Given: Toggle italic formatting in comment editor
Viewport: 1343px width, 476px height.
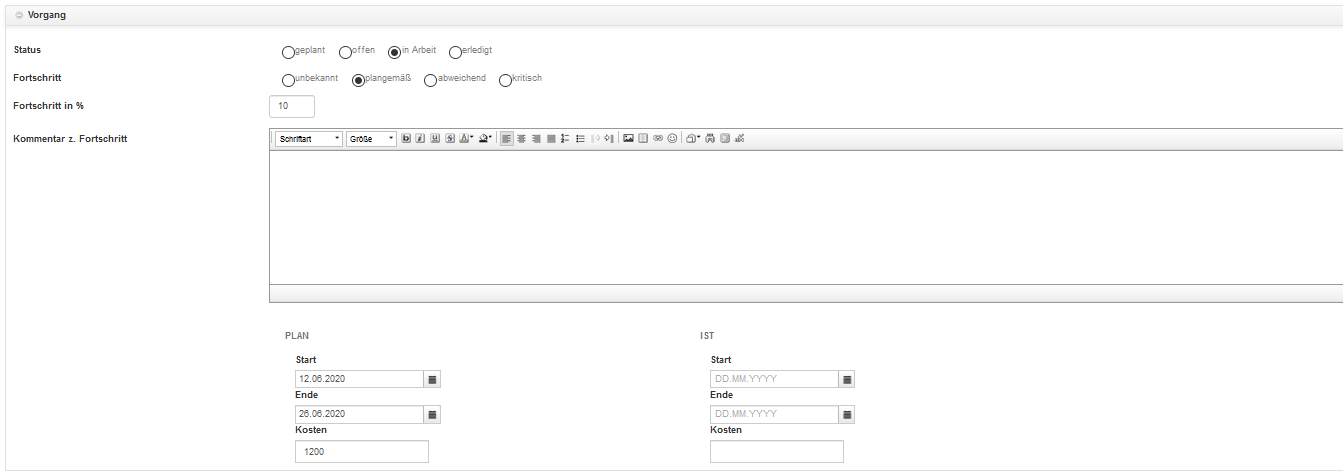Looking at the screenshot, I should tap(421, 139).
